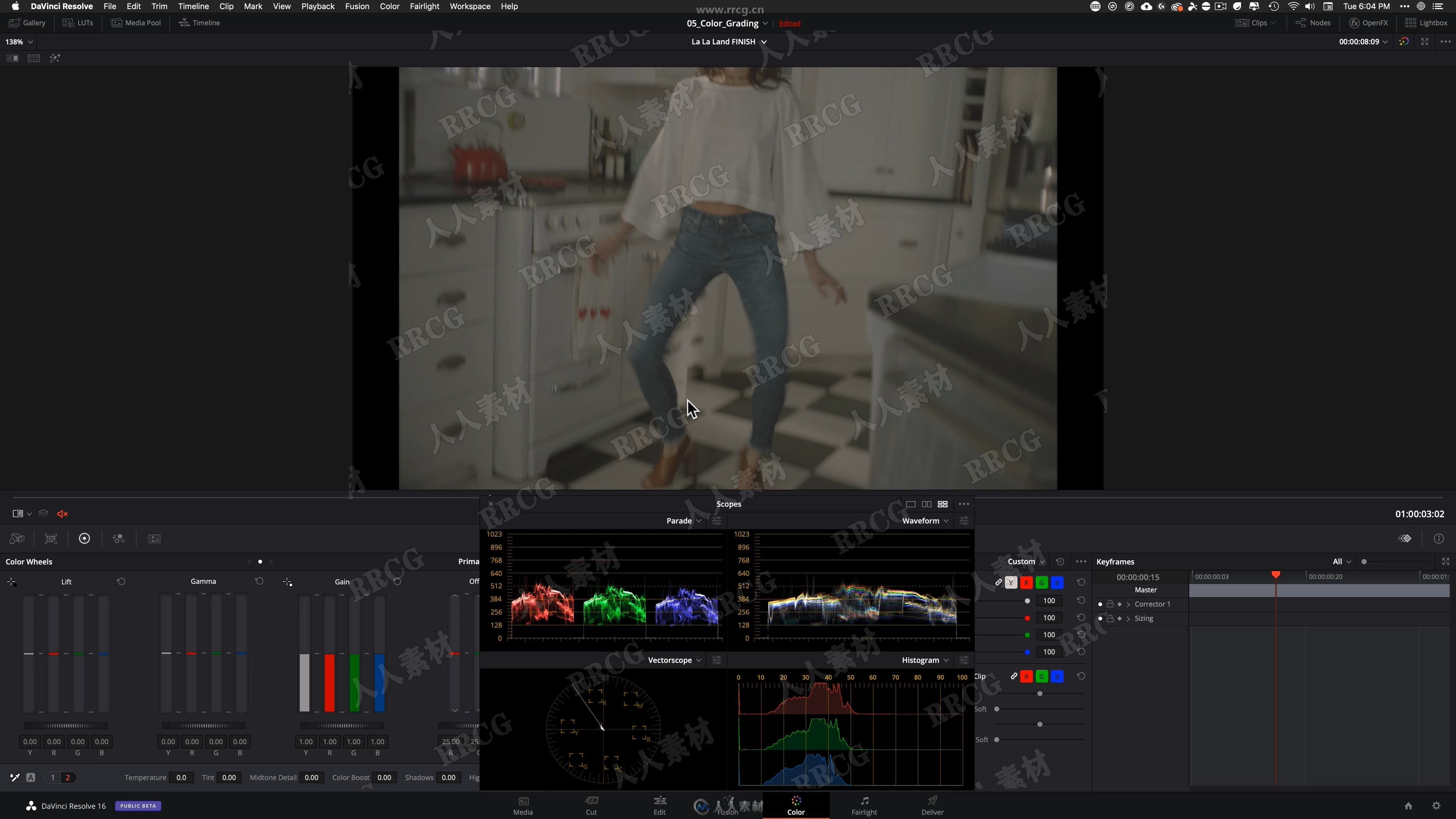
Task: Open the Keyframes palette icon
Action: pos(1404,539)
